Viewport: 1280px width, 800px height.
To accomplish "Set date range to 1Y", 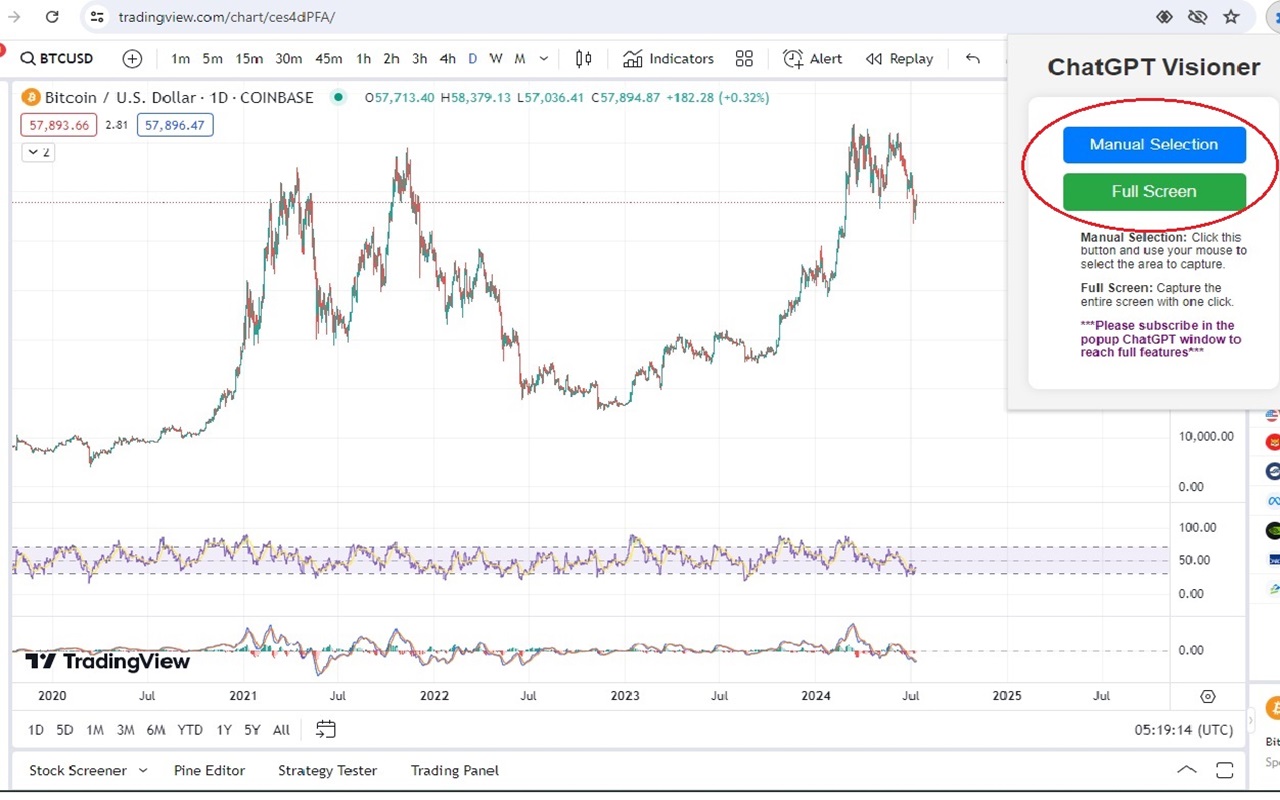I will [x=224, y=730].
